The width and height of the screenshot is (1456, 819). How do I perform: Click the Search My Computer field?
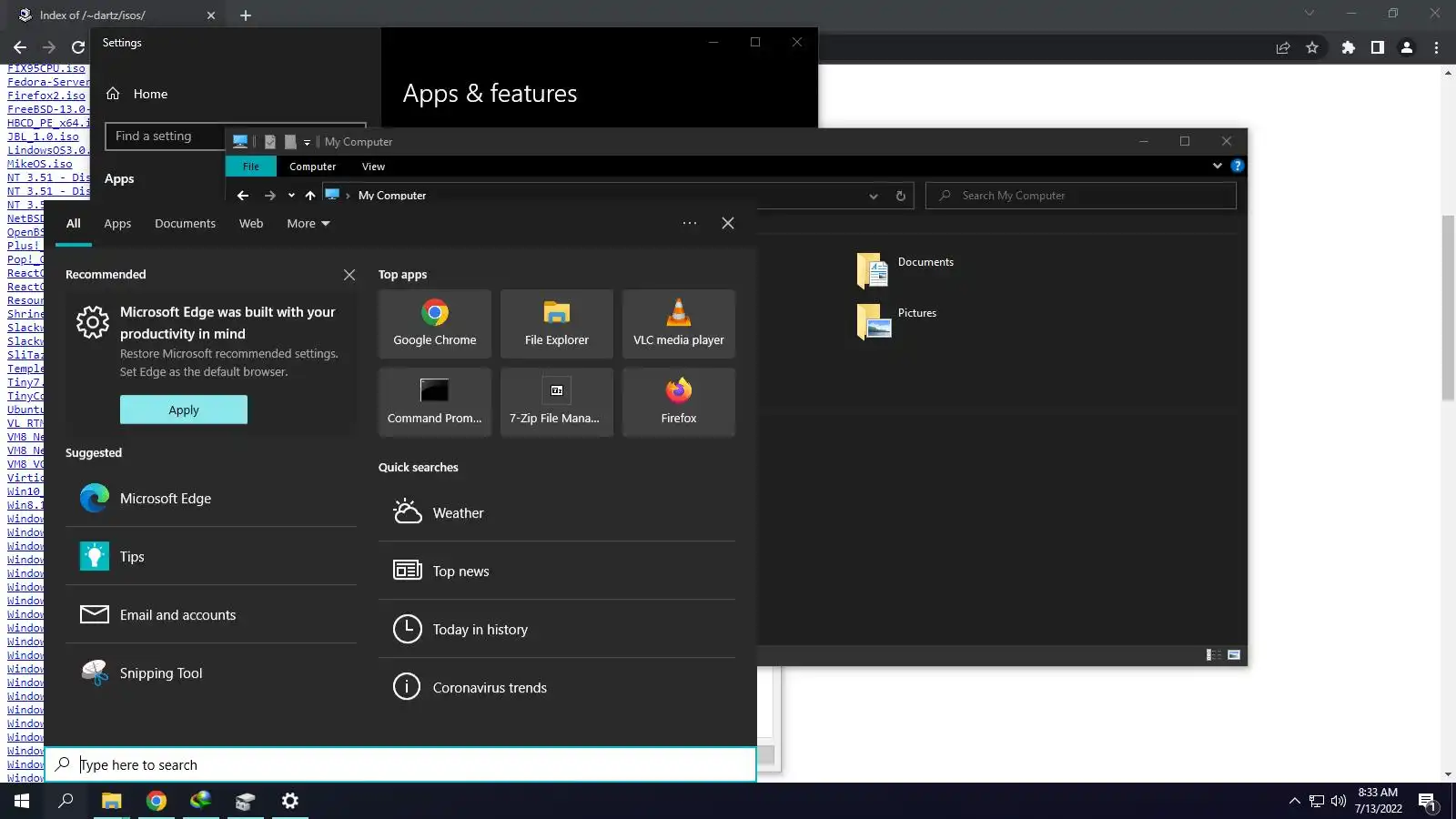click(x=1081, y=196)
